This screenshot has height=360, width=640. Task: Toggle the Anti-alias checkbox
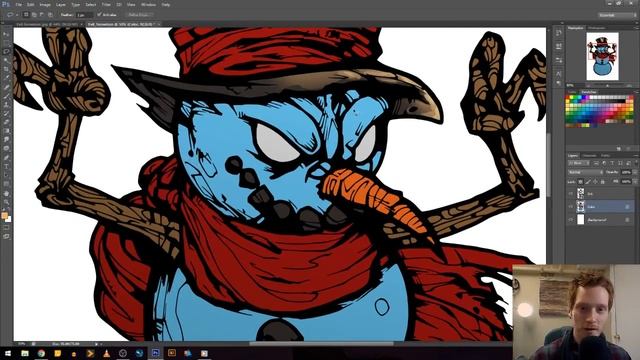[99, 15]
